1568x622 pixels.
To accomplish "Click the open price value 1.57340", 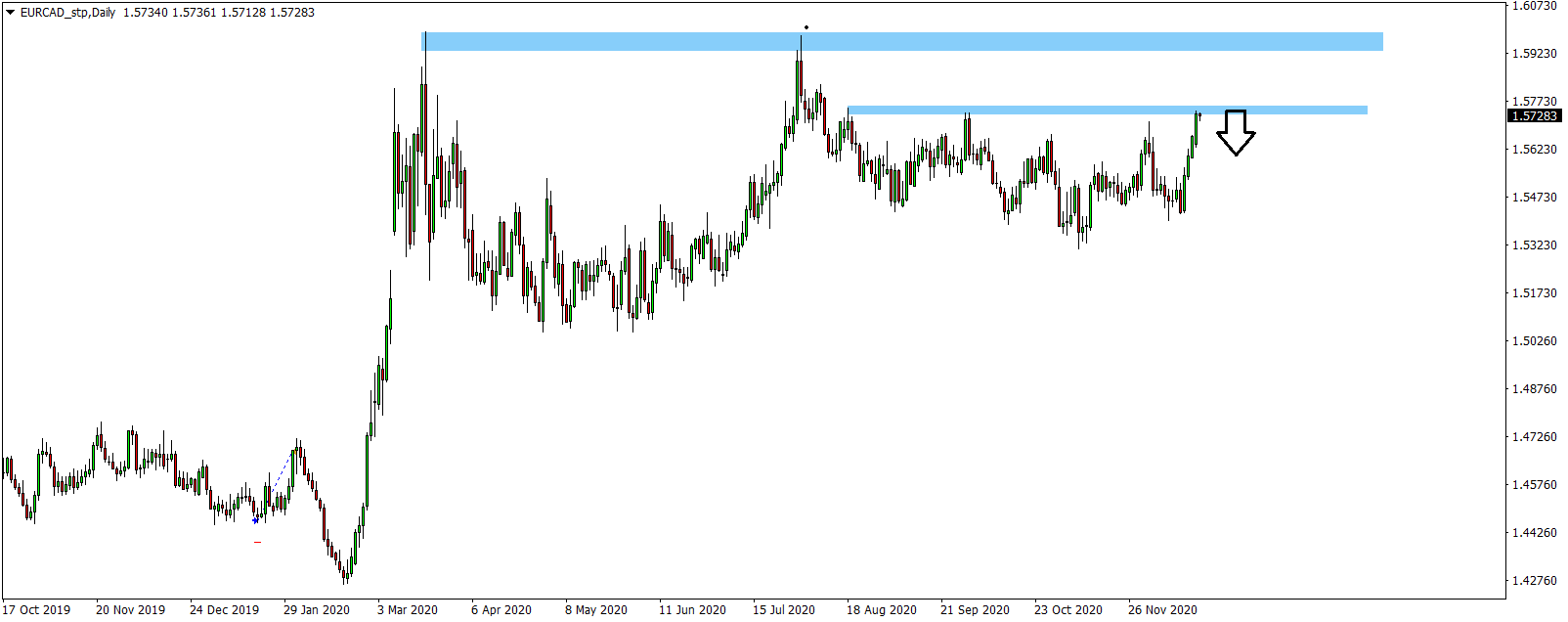I will 145,13.
